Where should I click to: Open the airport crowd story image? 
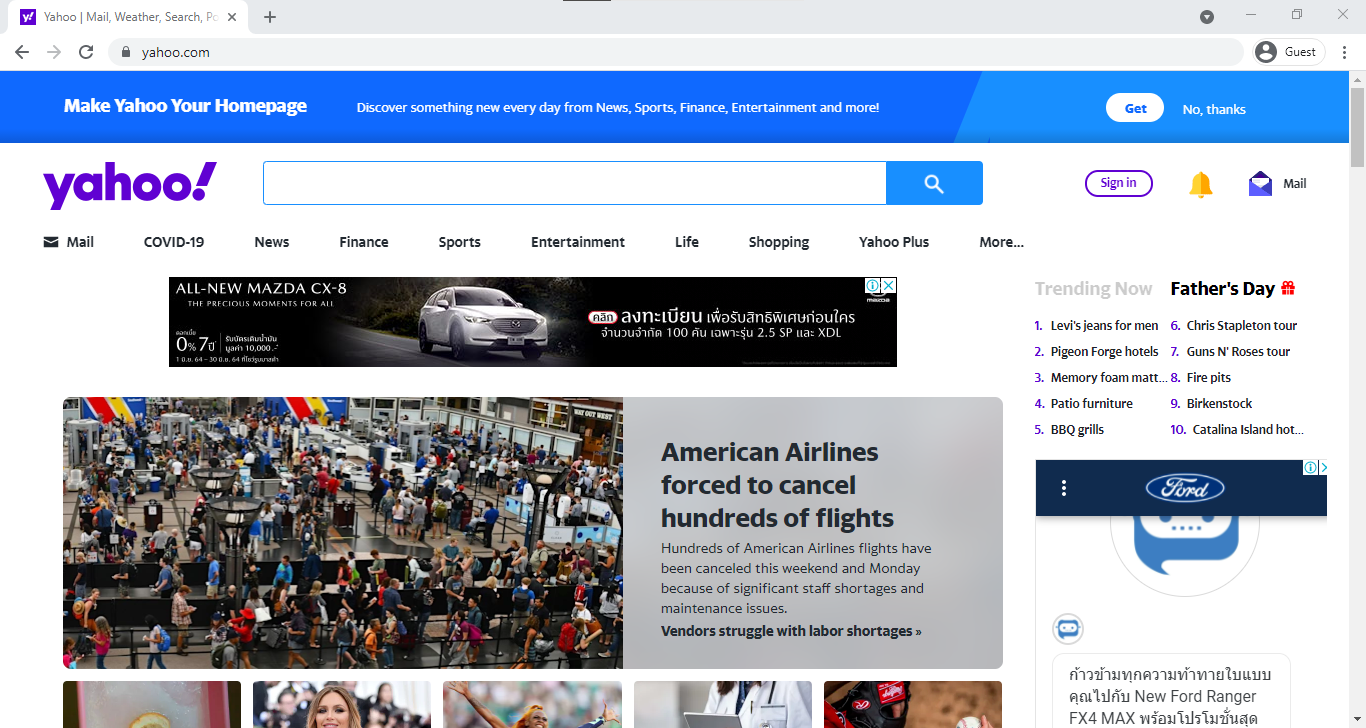(343, 533)
